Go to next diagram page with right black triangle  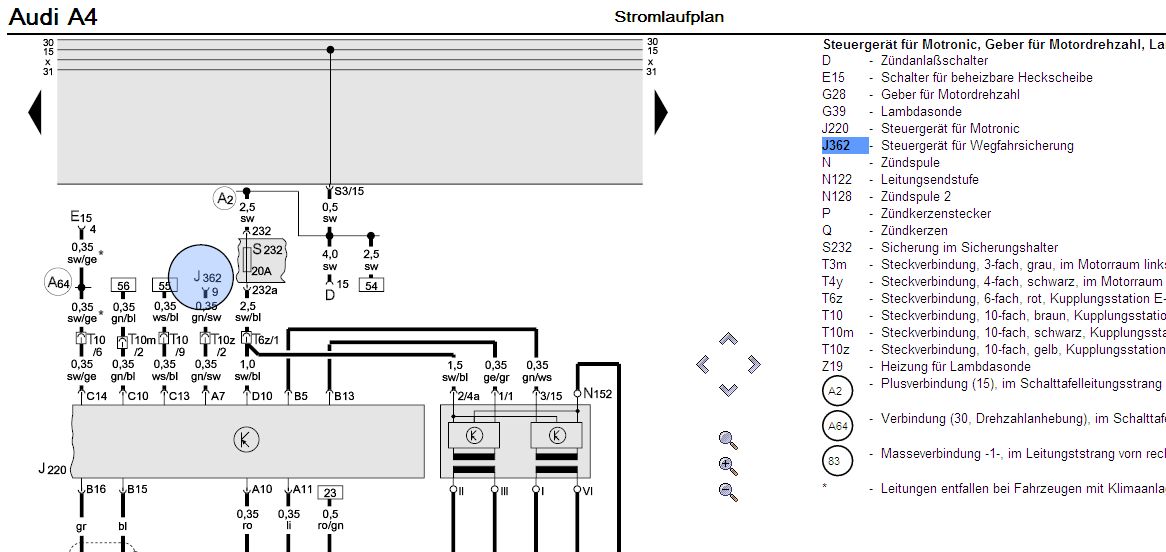660,112
